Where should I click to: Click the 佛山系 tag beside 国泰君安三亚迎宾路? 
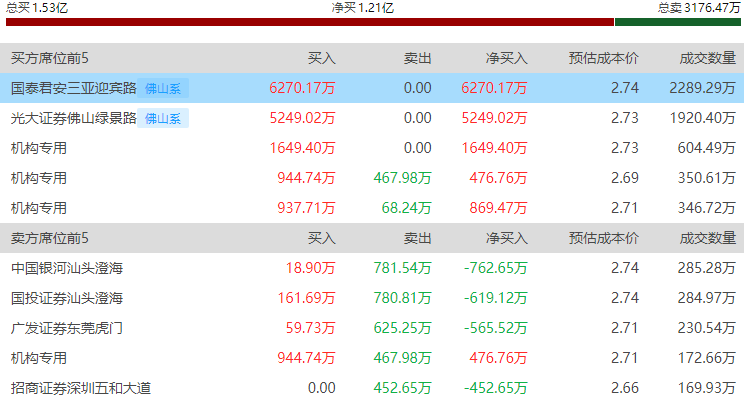point(163,88)
